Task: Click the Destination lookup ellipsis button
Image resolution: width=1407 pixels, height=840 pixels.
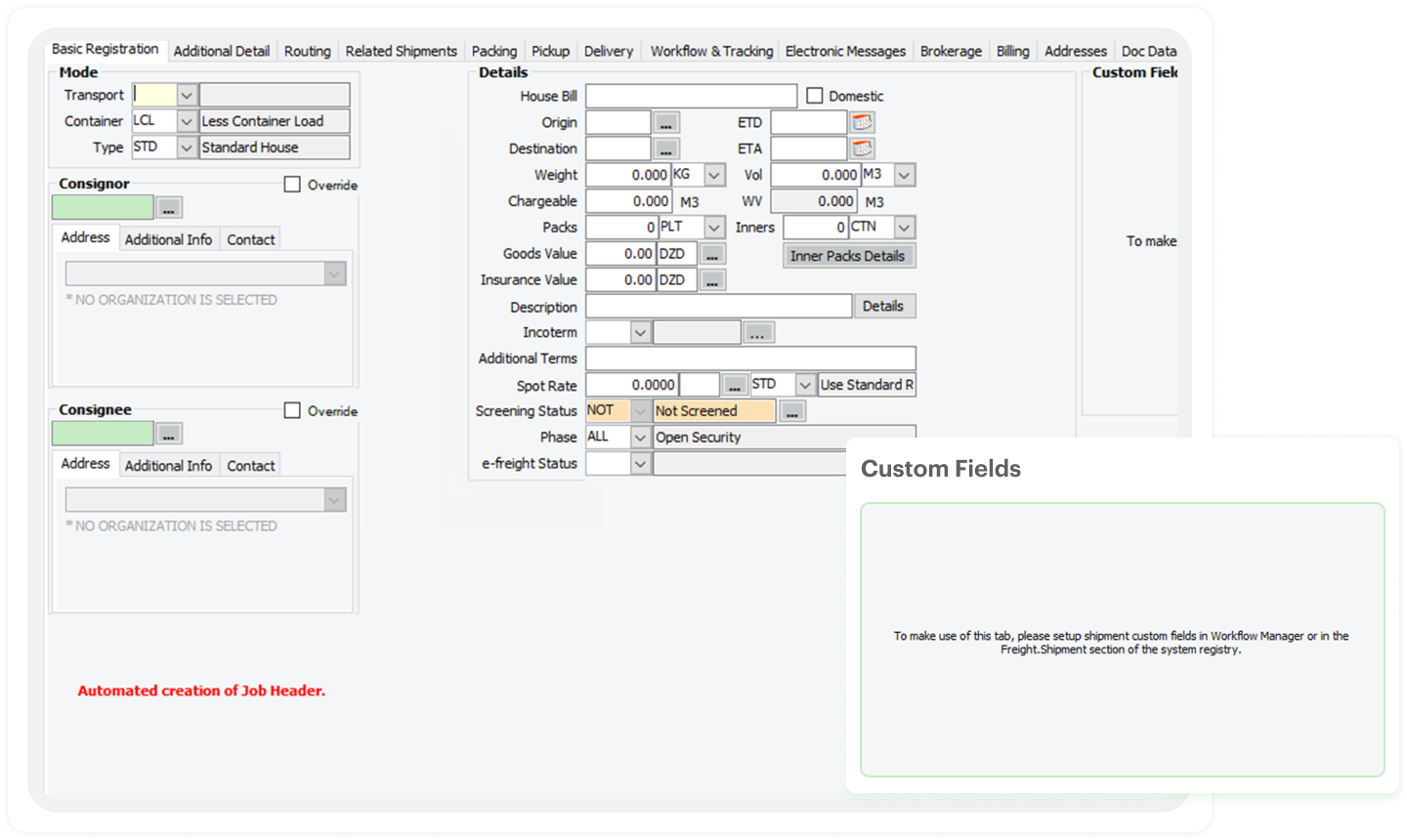Action: click(666, 149)
